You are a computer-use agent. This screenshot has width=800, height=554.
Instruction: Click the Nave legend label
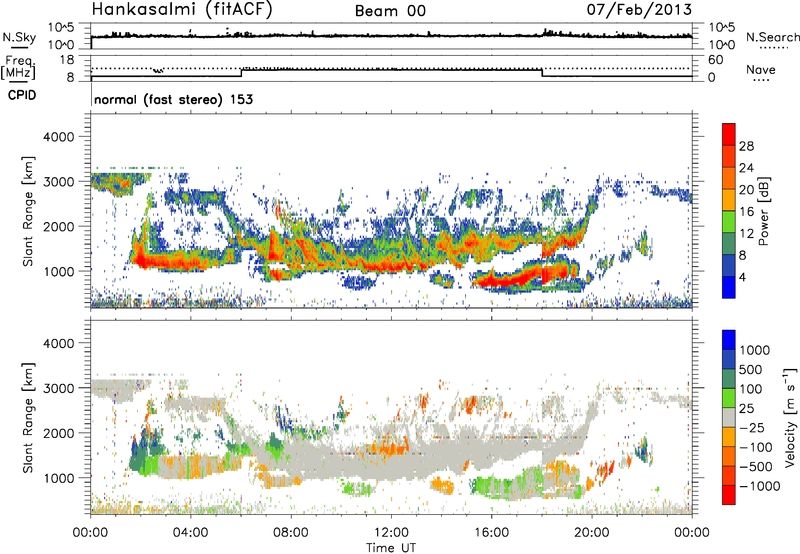pyautogui.click(x=761, y=70)
